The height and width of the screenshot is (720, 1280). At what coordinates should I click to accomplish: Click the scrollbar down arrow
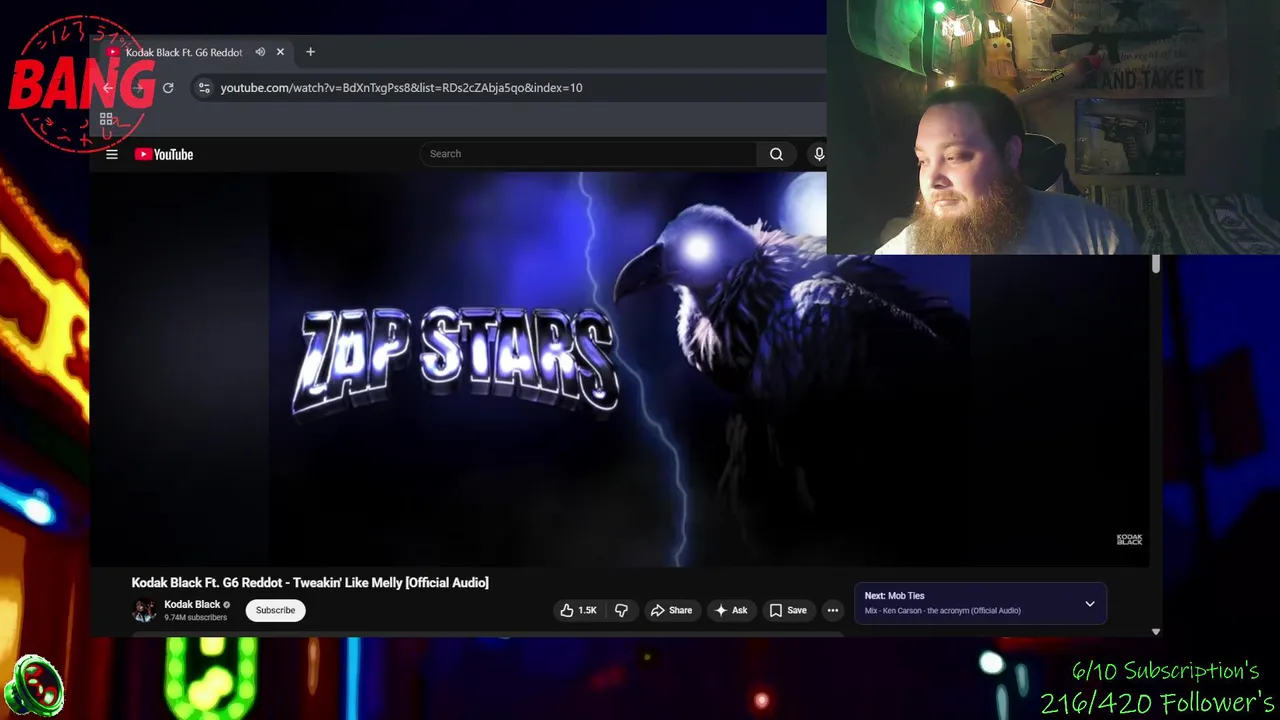(1156, 632)
